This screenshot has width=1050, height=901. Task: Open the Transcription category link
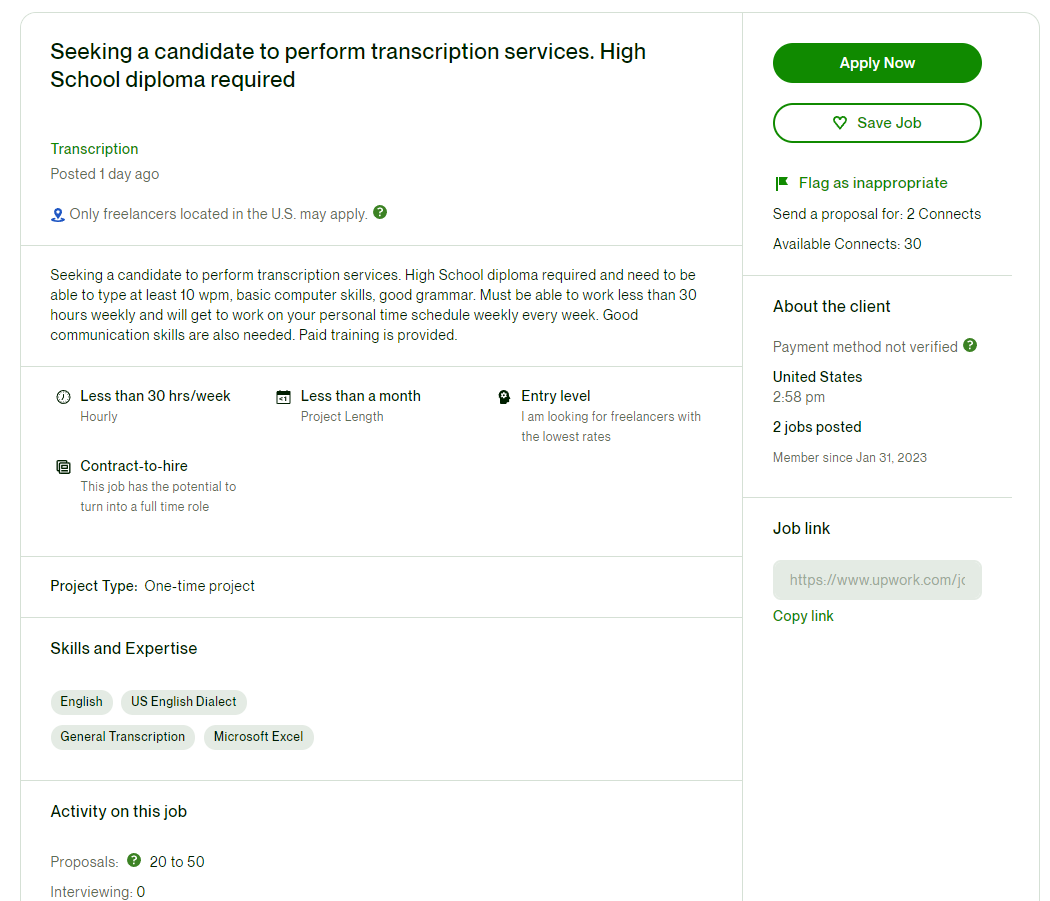94,149
